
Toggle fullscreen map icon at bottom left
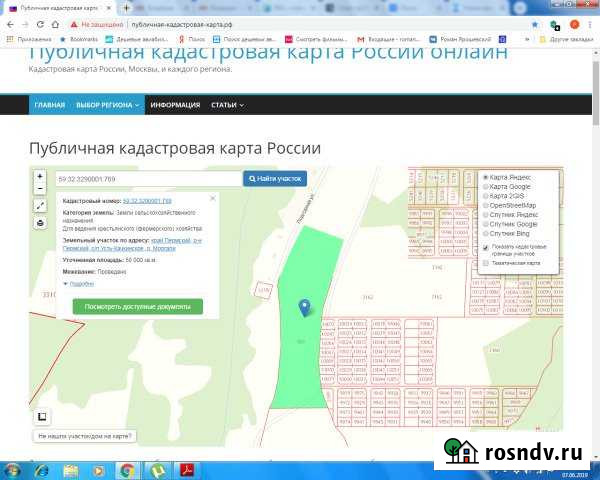click(x=42, y=416)
